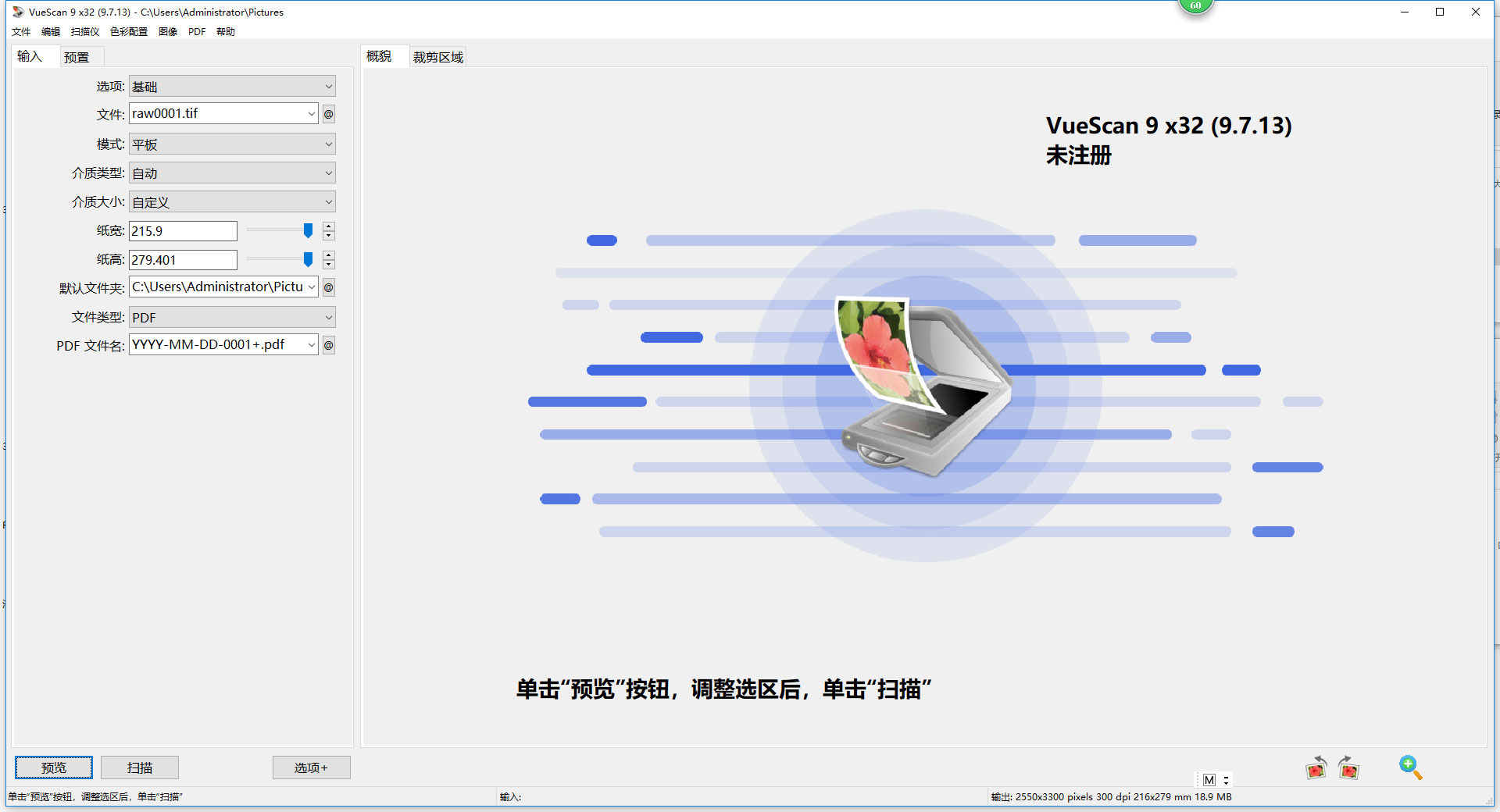Open the PDF 文件名 dropdown arrow
1500x812 pixels.
[x=311, y=345]
